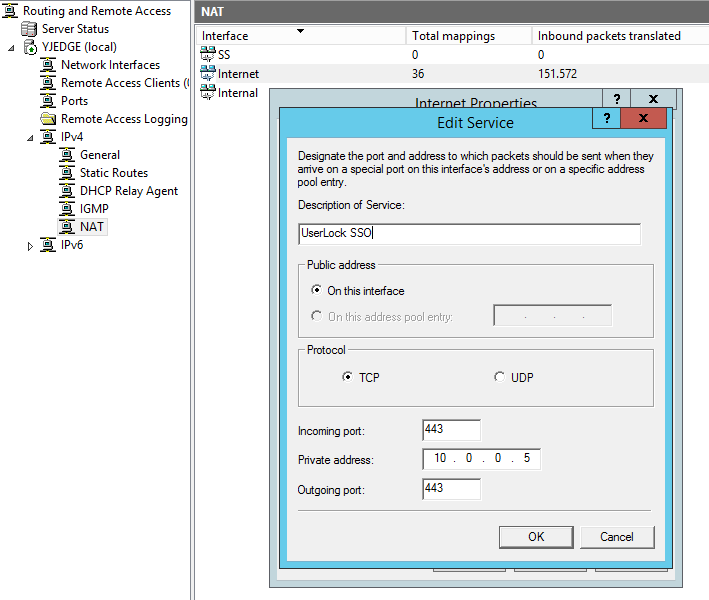This screenshot has width=709, height=600.
Task: Select Server Status in the tree
Action: tap(76, 29)
